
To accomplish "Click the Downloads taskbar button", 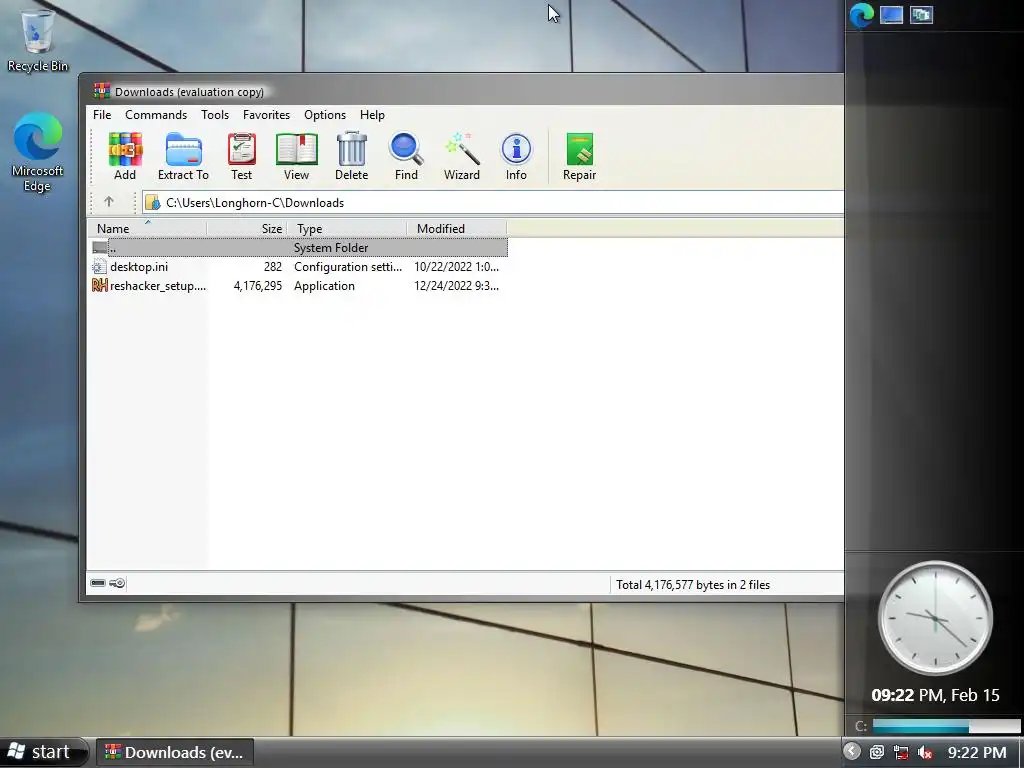I will tap(175, 752).
